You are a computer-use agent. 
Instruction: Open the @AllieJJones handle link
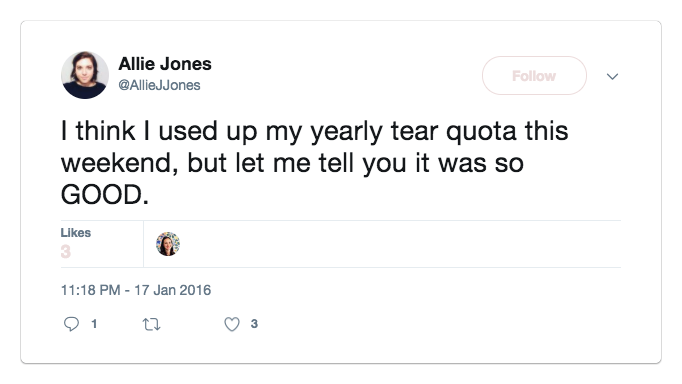159,85
